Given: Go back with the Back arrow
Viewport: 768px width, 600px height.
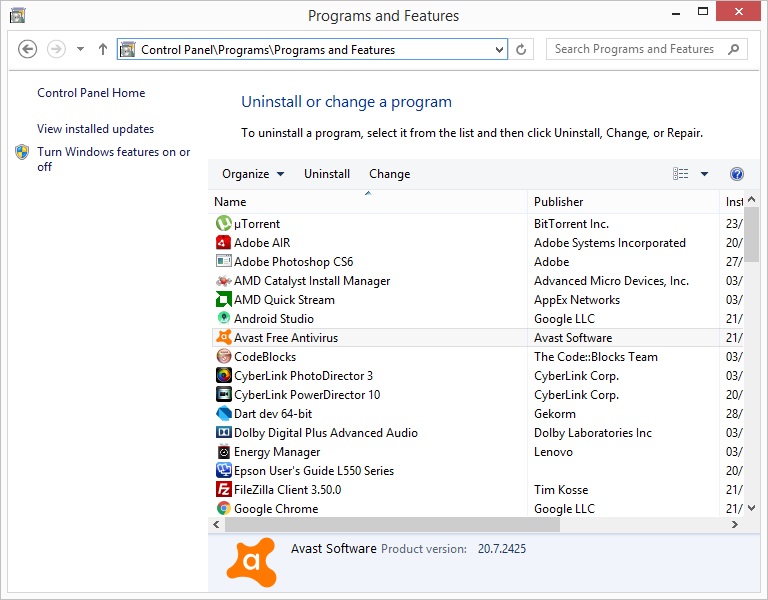Looking at the screenshot, I should 27,49.
